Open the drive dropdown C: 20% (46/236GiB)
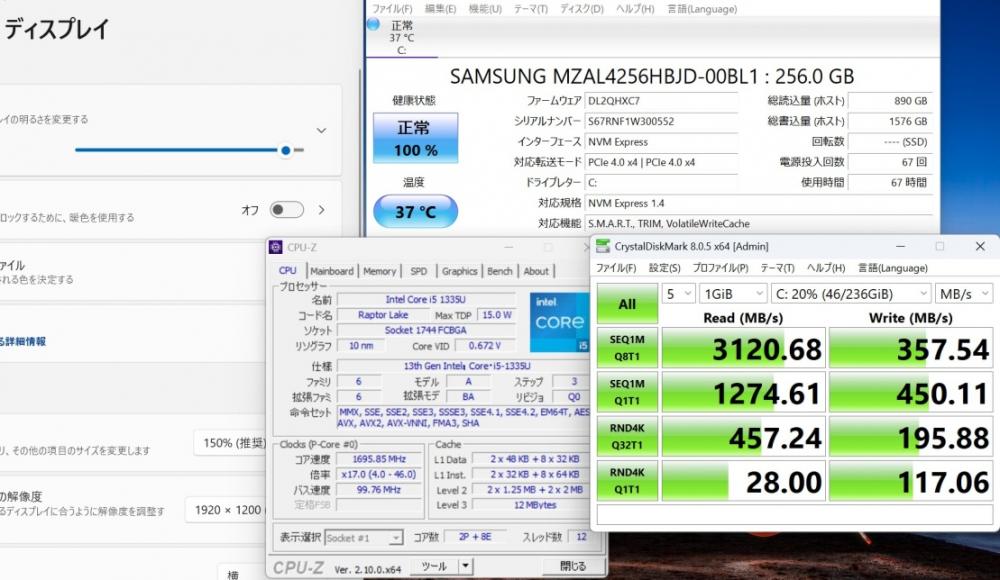Viewport: 1000px width, 580px height. (851, 294)
